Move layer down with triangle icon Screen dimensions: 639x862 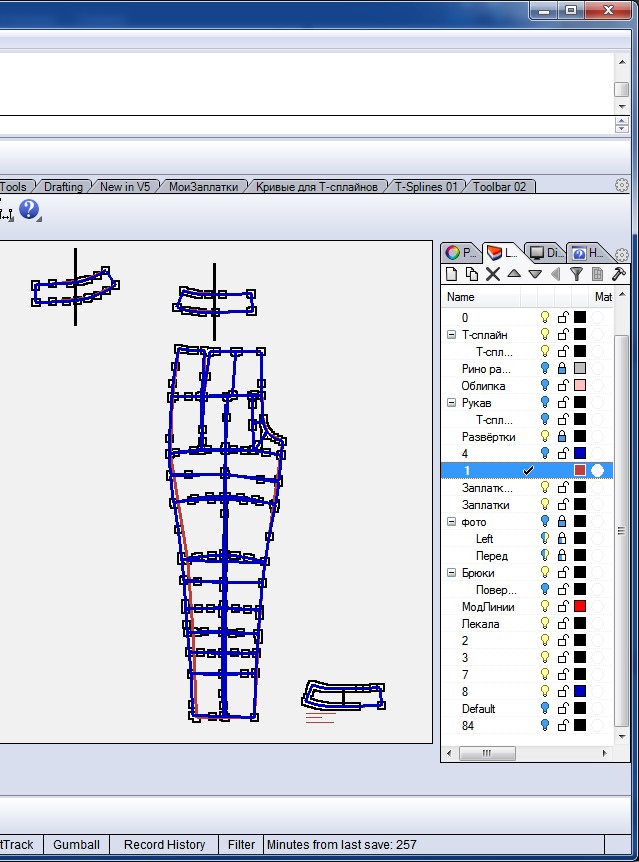pos(534,273)
